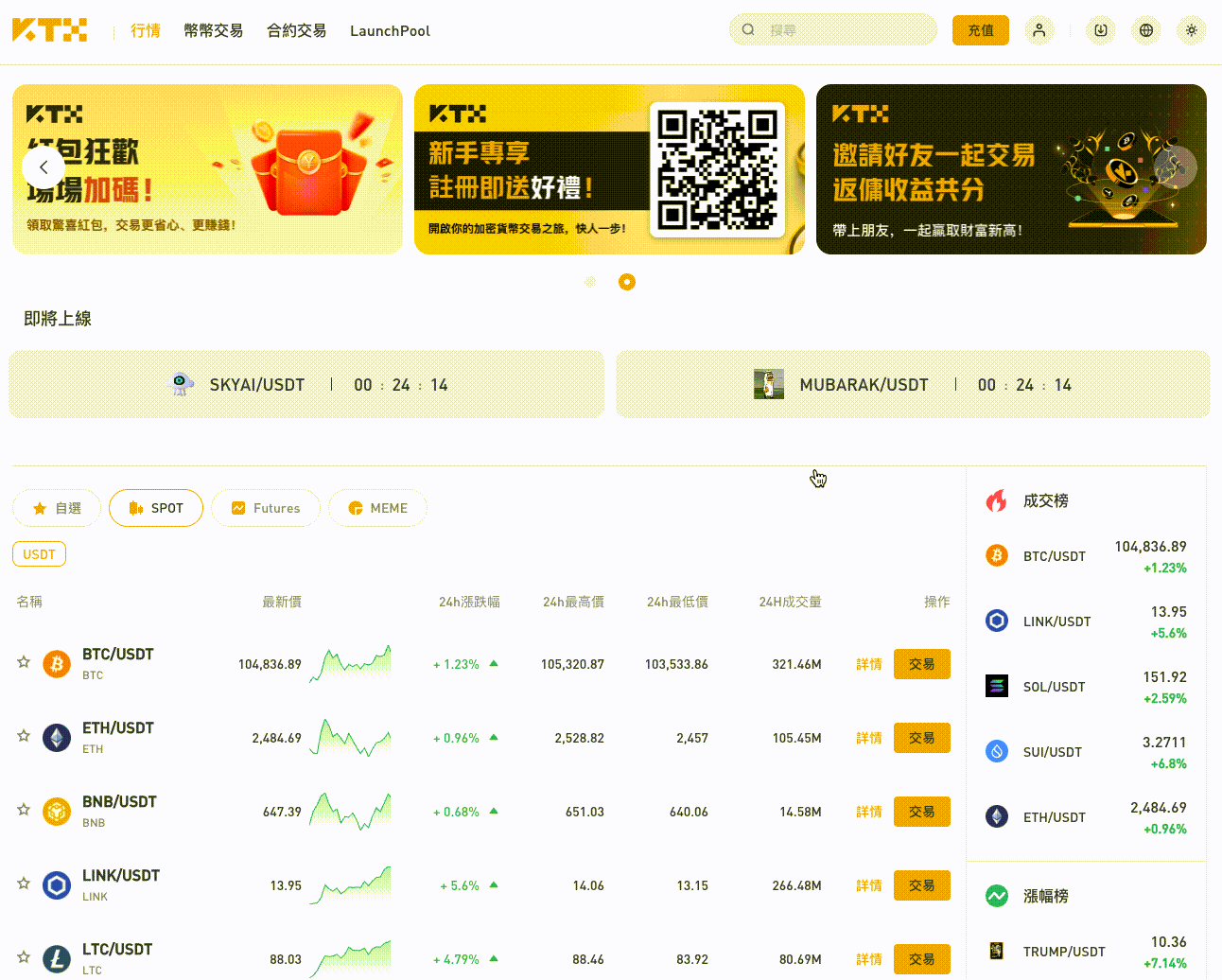Click the KTX logo in header

pos(49,30)
